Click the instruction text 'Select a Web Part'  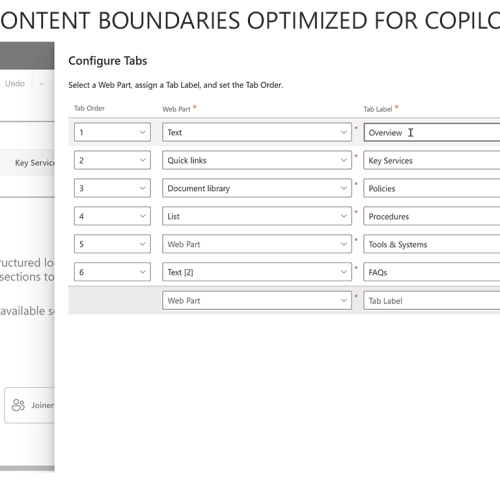100,85
